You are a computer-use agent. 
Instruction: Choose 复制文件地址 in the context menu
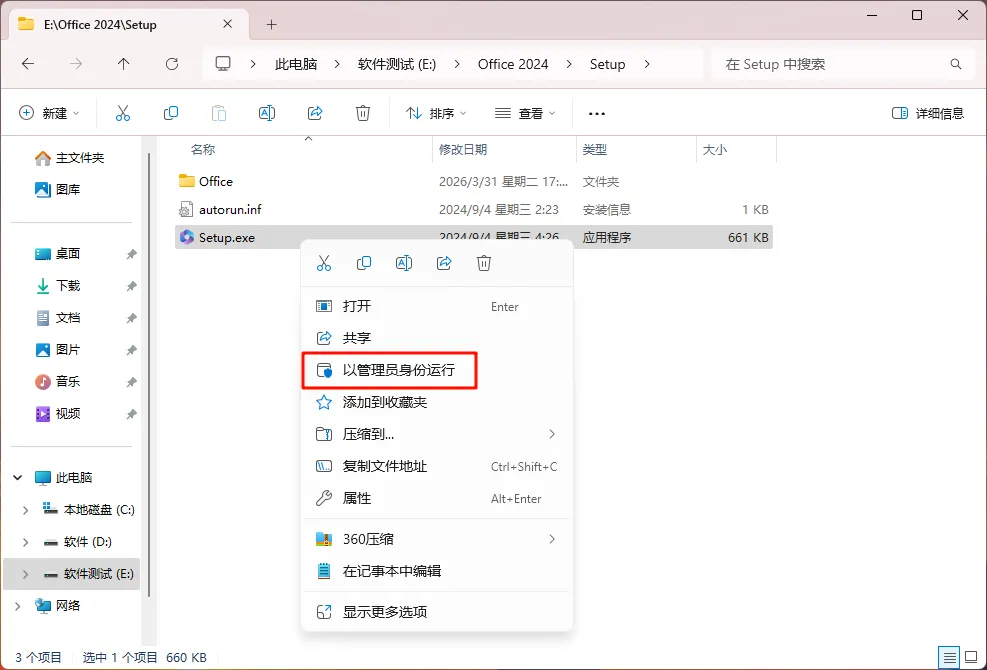tap(437, 467)
